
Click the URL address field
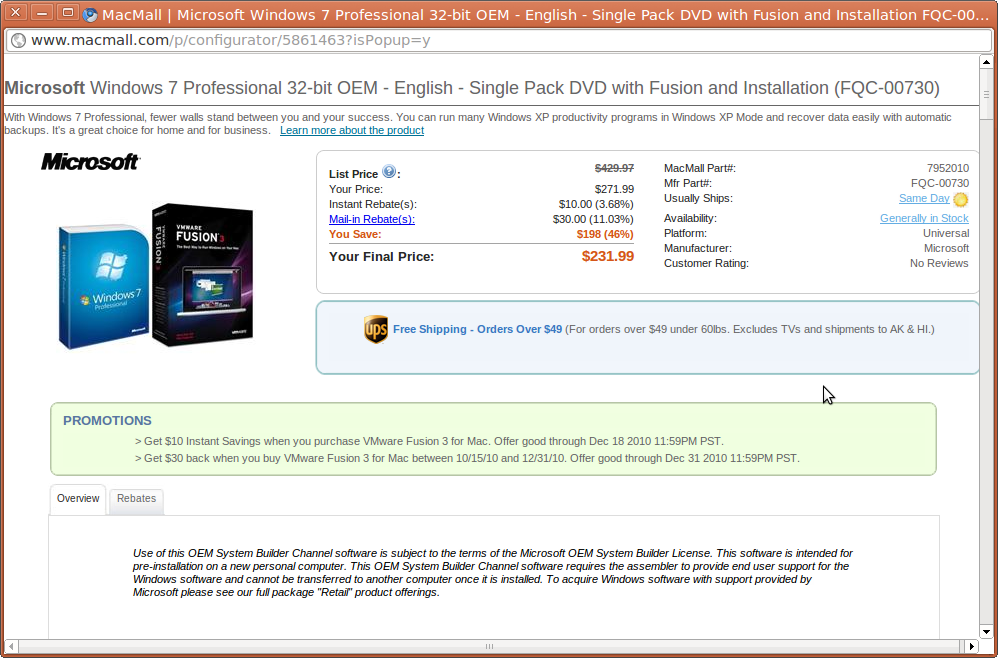click(499, 40)
